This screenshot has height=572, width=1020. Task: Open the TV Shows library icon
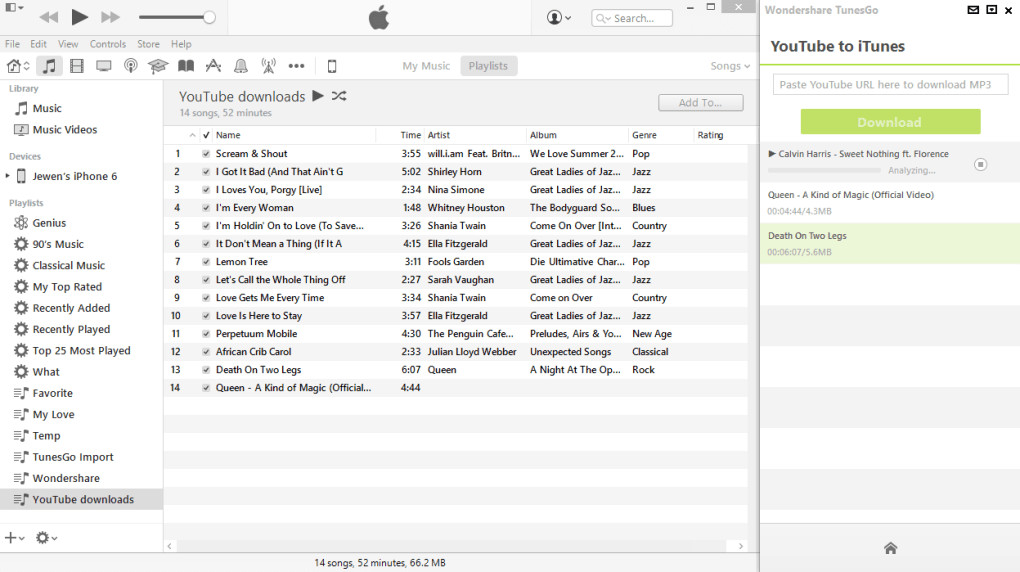103,66
